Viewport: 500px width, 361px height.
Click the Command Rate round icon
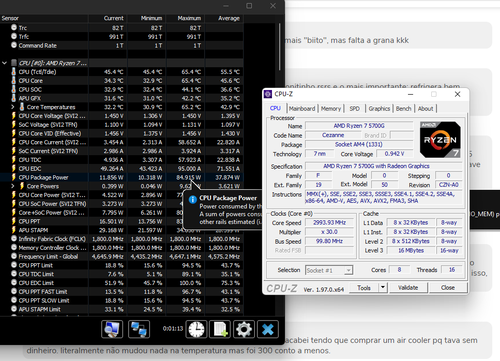(14, 45)
